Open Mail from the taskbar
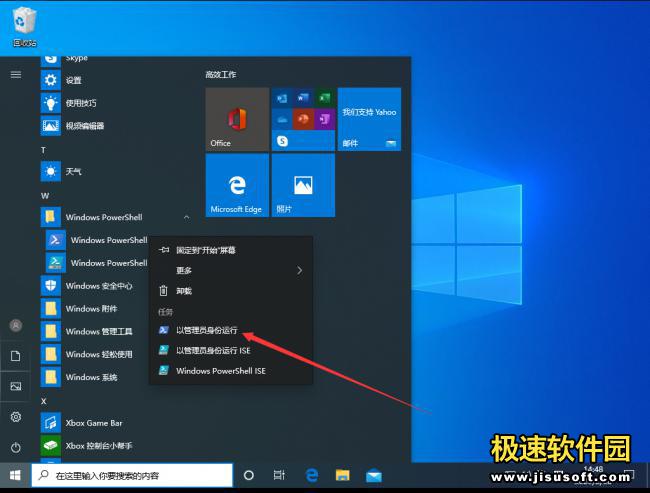 coord(374,475)
